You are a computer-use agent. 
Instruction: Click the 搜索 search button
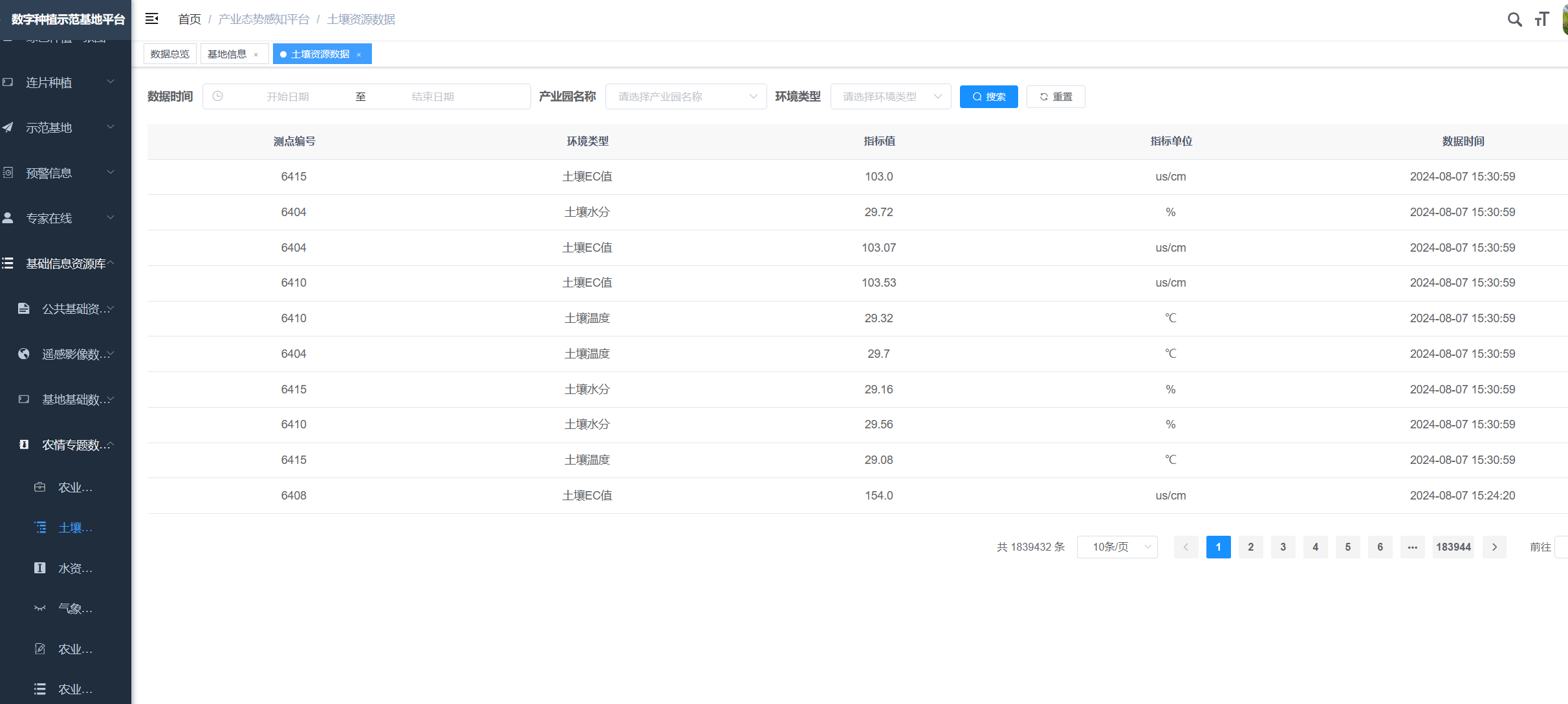(988, 96)
